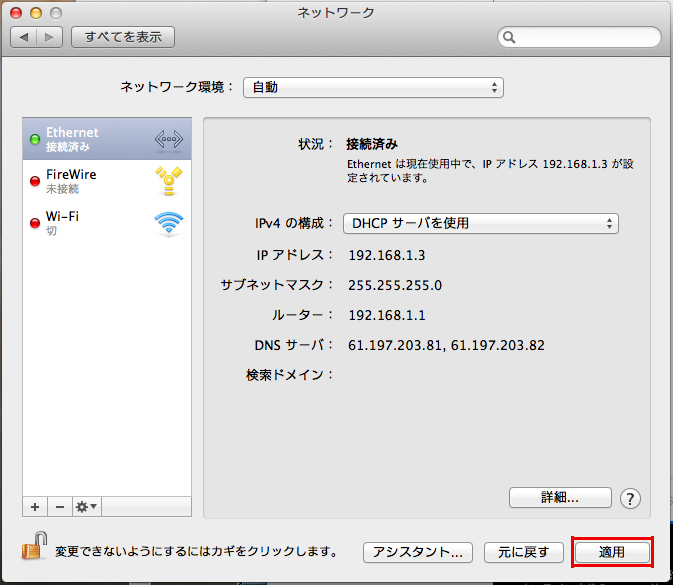Click the アシスタント... button
The image size is (673, 585).
click(418, 552)
